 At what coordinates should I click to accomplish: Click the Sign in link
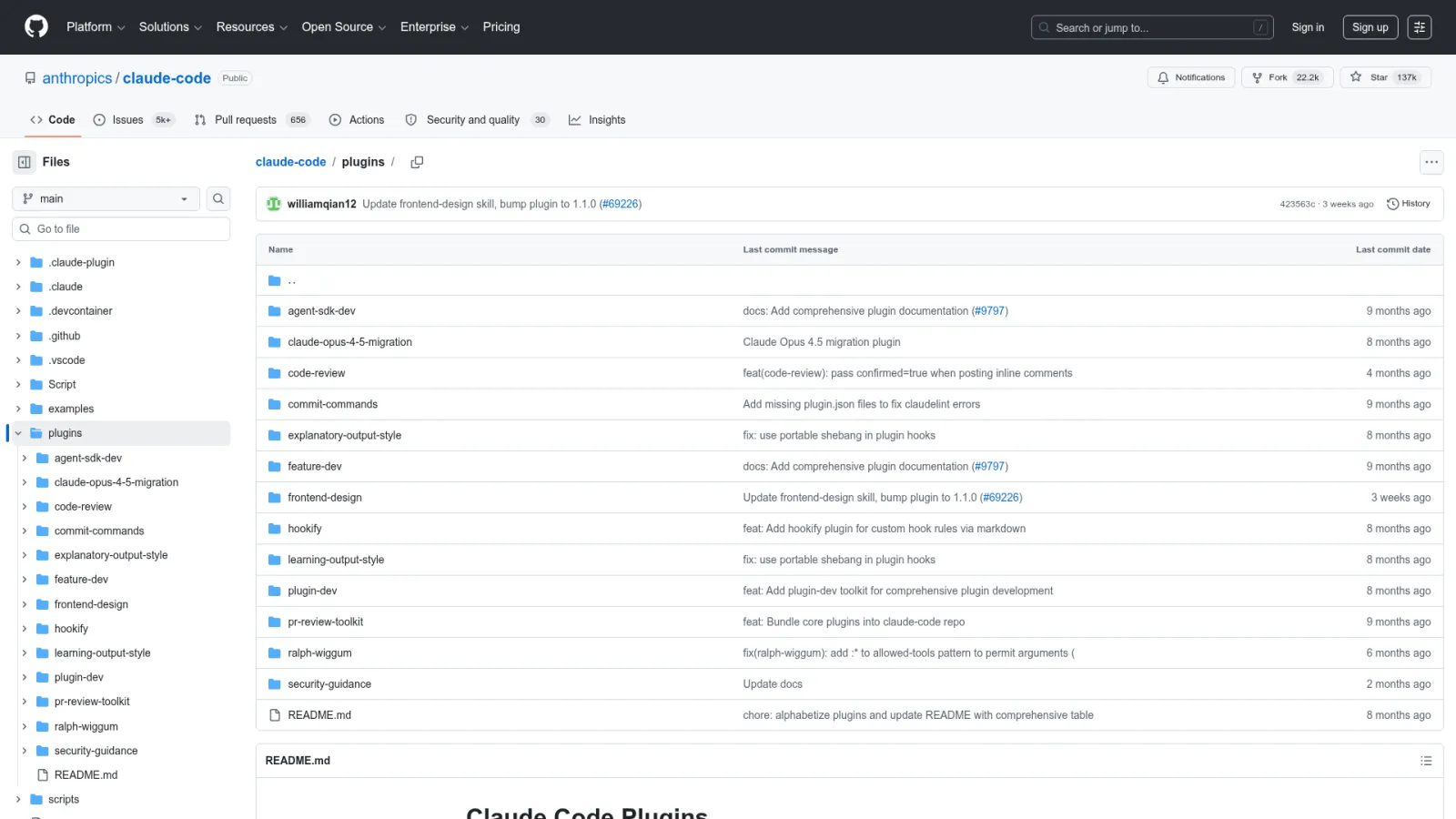tap(1308, 27)
